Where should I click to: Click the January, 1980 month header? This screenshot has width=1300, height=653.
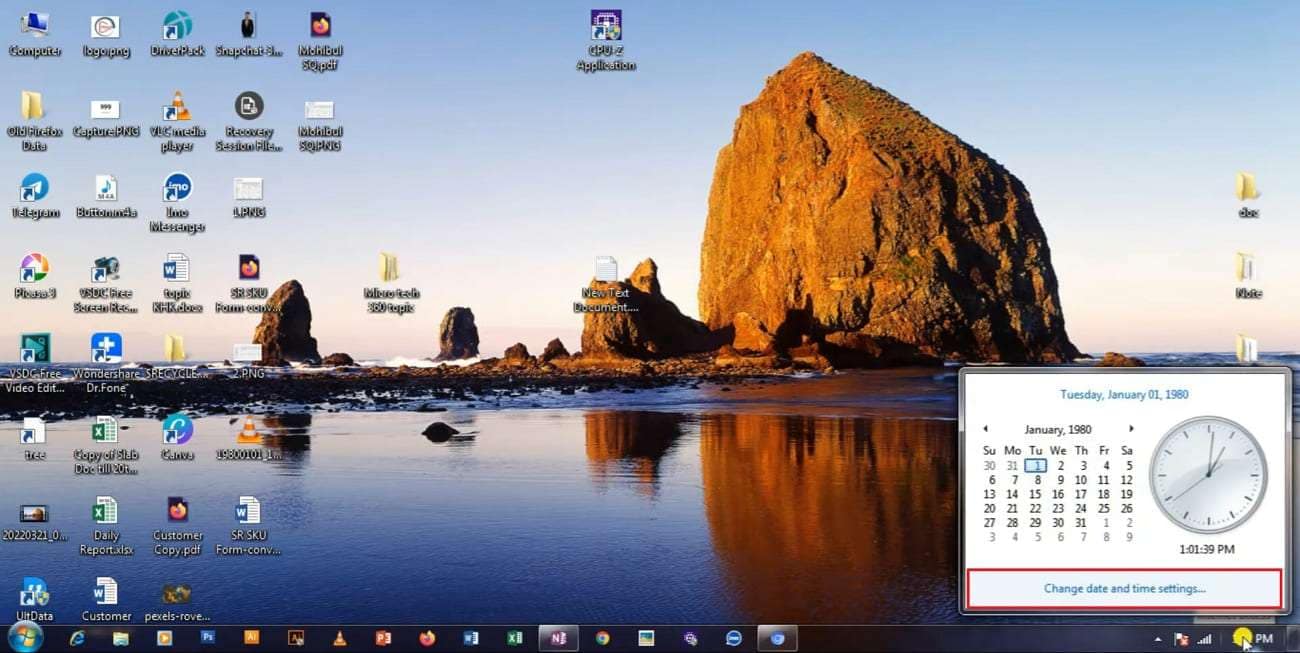click(x=1058, y=429)
